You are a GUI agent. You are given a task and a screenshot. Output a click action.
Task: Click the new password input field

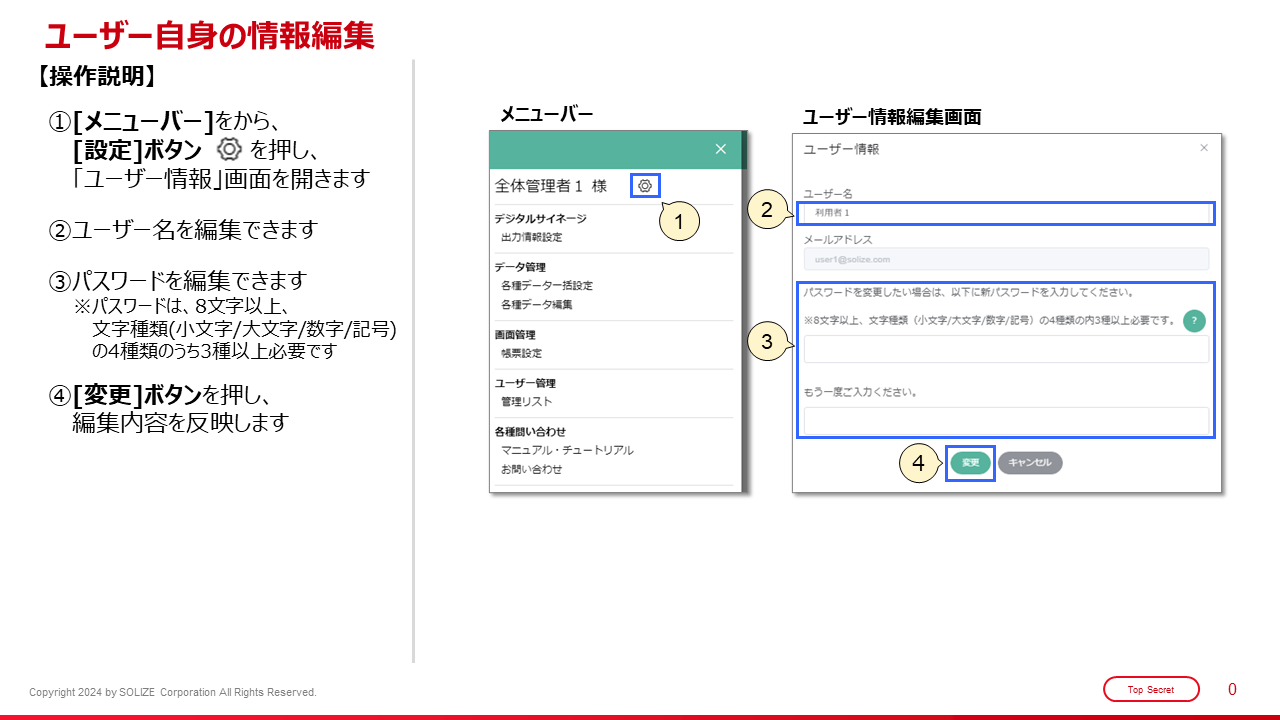click(x=1006, y=349)
